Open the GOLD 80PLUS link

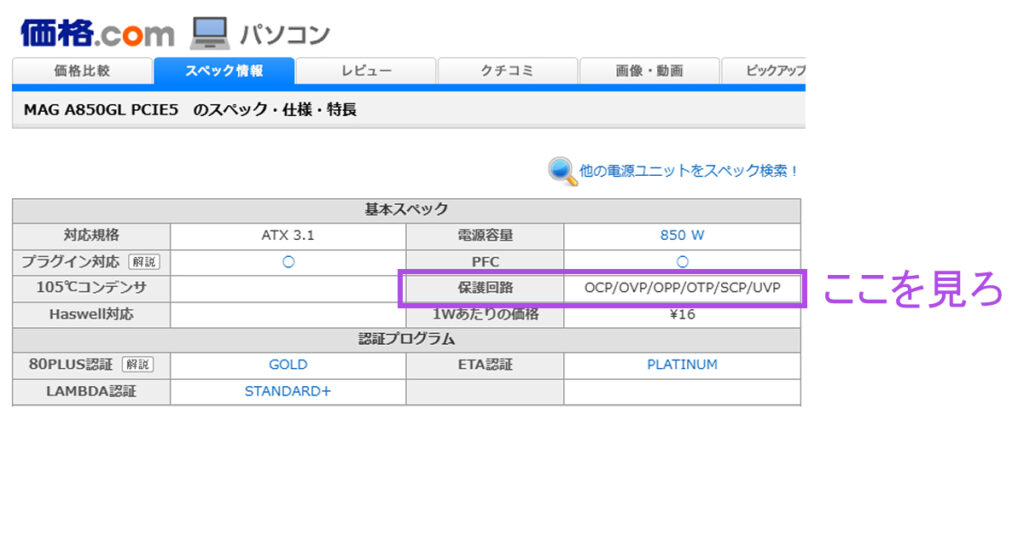[288, 364]
